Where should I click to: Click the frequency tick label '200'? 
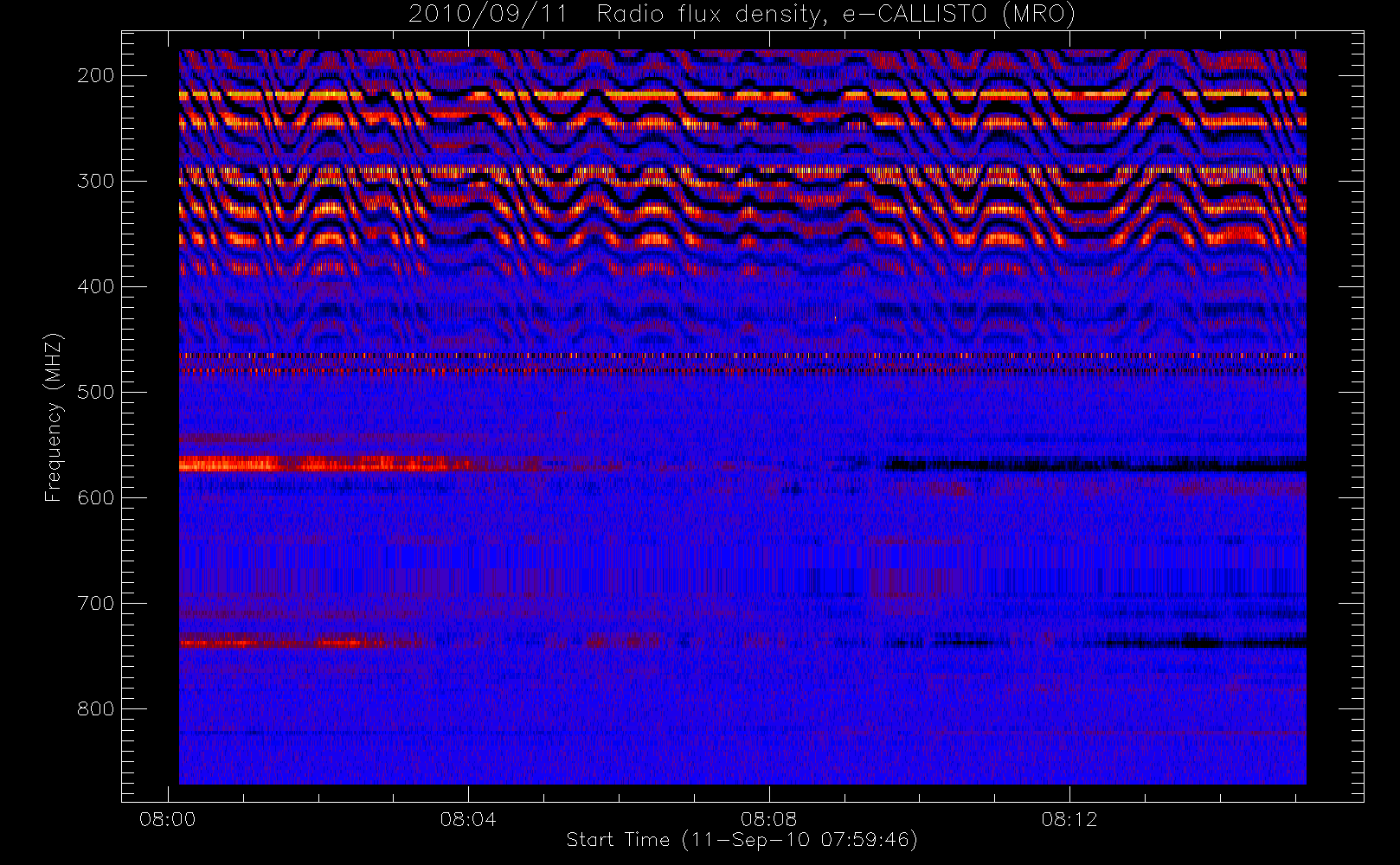click(x=96, y=75)
